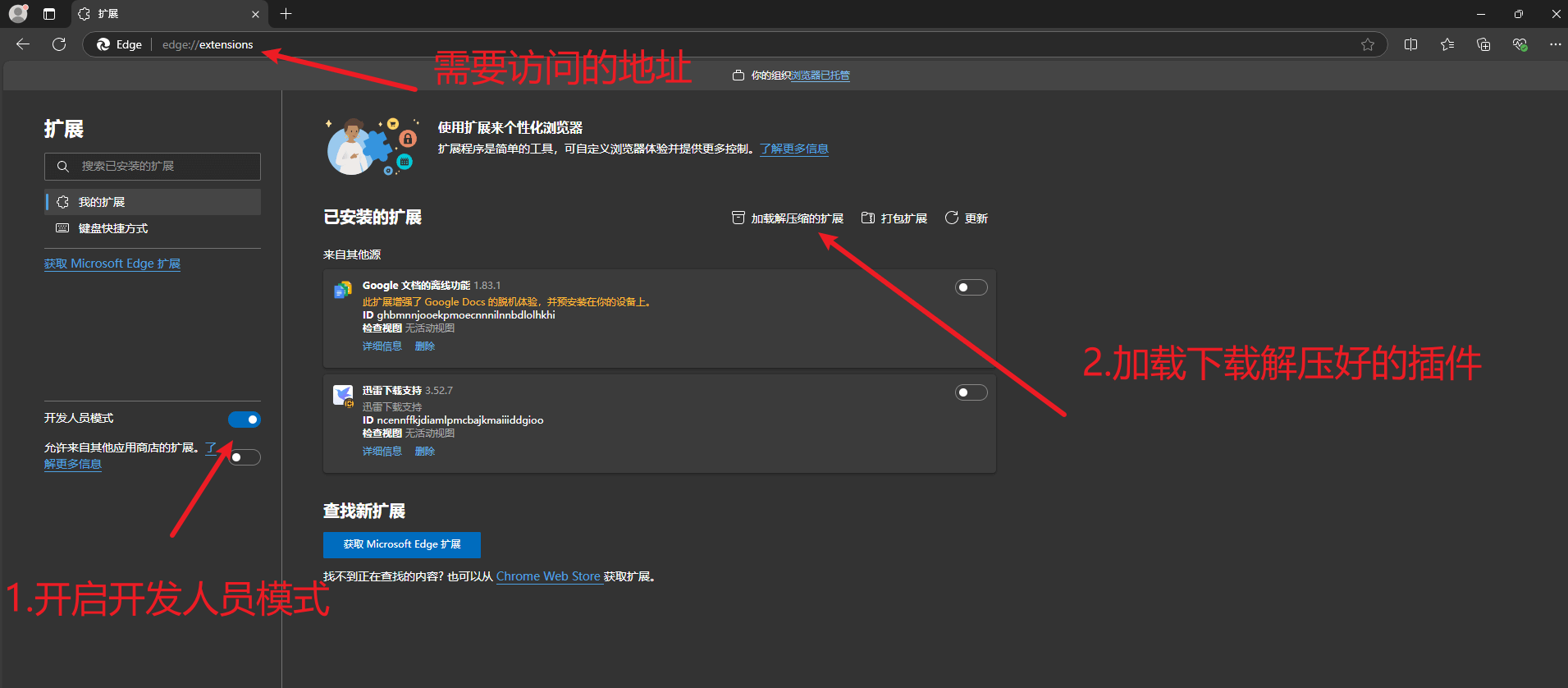Click the extension version 3.52.7 text
Viewport: 1568px width, 688px height.
coord(439,391)
